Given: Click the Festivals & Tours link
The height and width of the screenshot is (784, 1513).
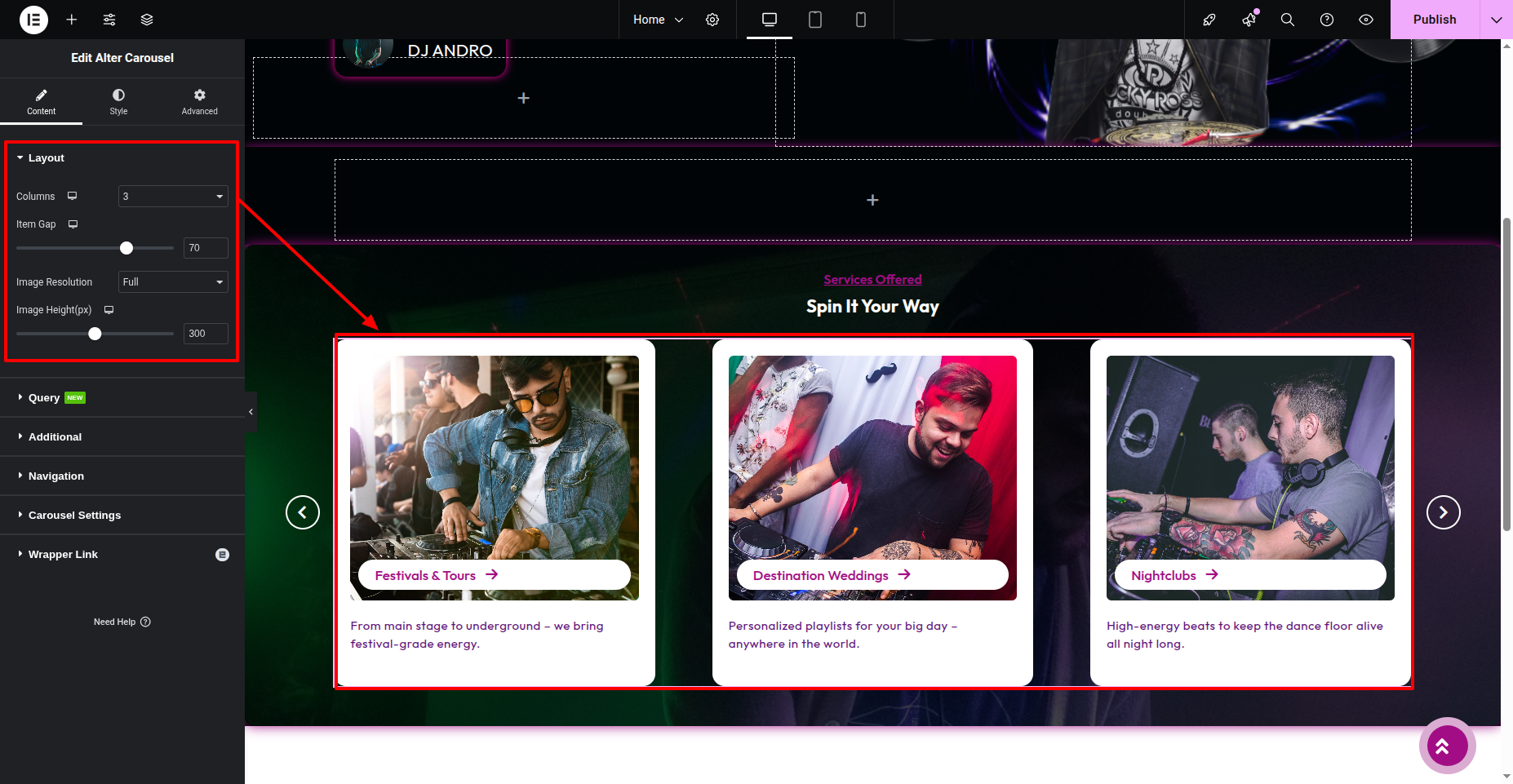Looking at the screenshot, I should coord(425,576).
